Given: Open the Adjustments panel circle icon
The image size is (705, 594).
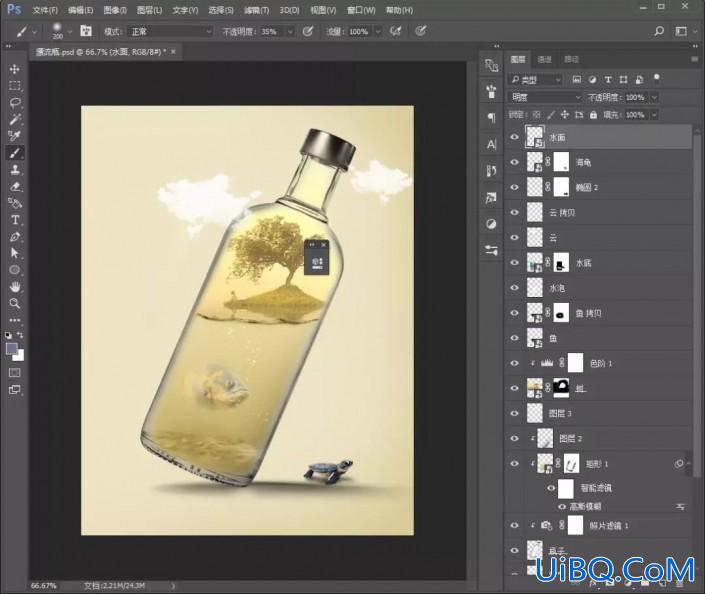Looking at the screenshot, I should coord(491,223).
